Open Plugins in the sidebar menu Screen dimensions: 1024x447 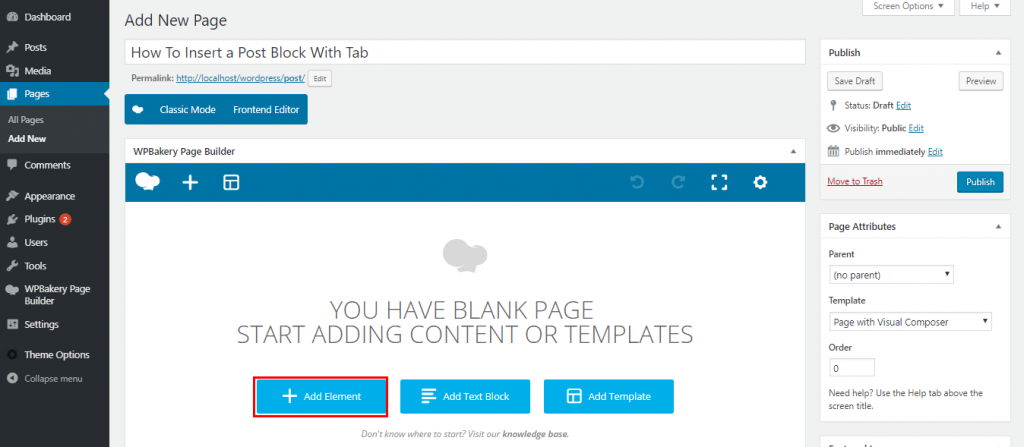[x=40, y=218]
